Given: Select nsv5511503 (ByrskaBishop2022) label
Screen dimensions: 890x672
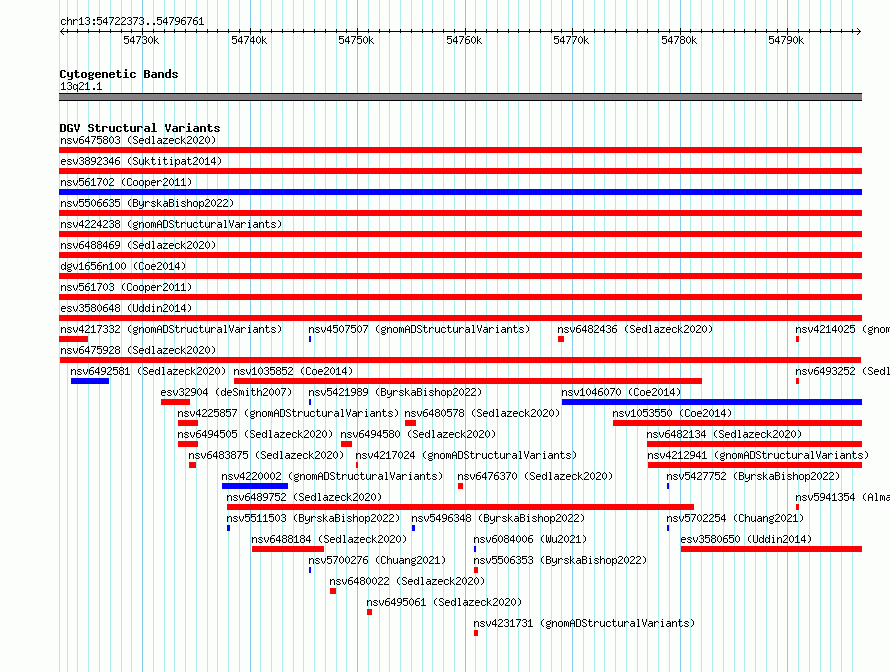Looking at the screenshot, I should [x=313, y=518].
